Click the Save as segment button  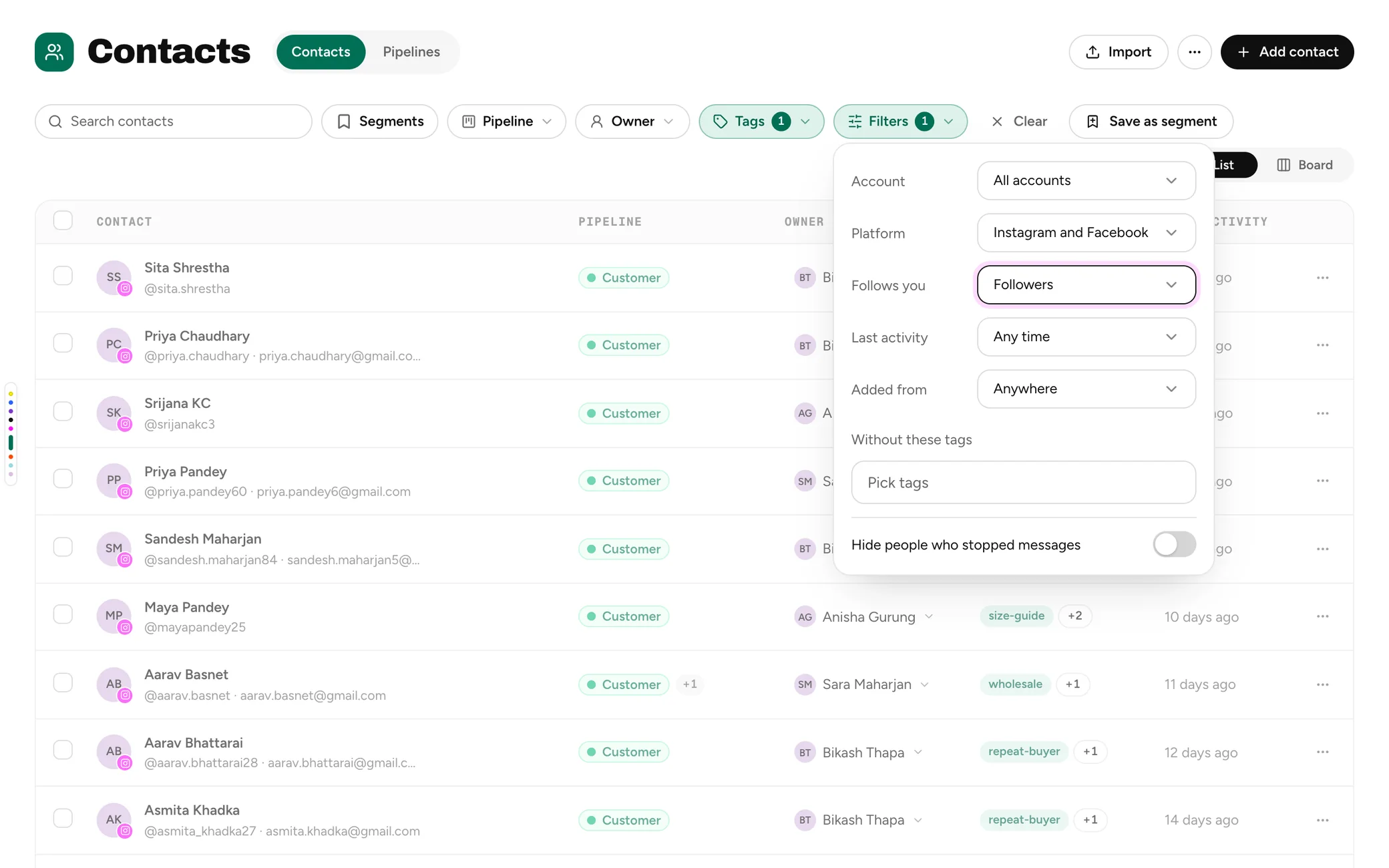click(x=1151, y=122)
